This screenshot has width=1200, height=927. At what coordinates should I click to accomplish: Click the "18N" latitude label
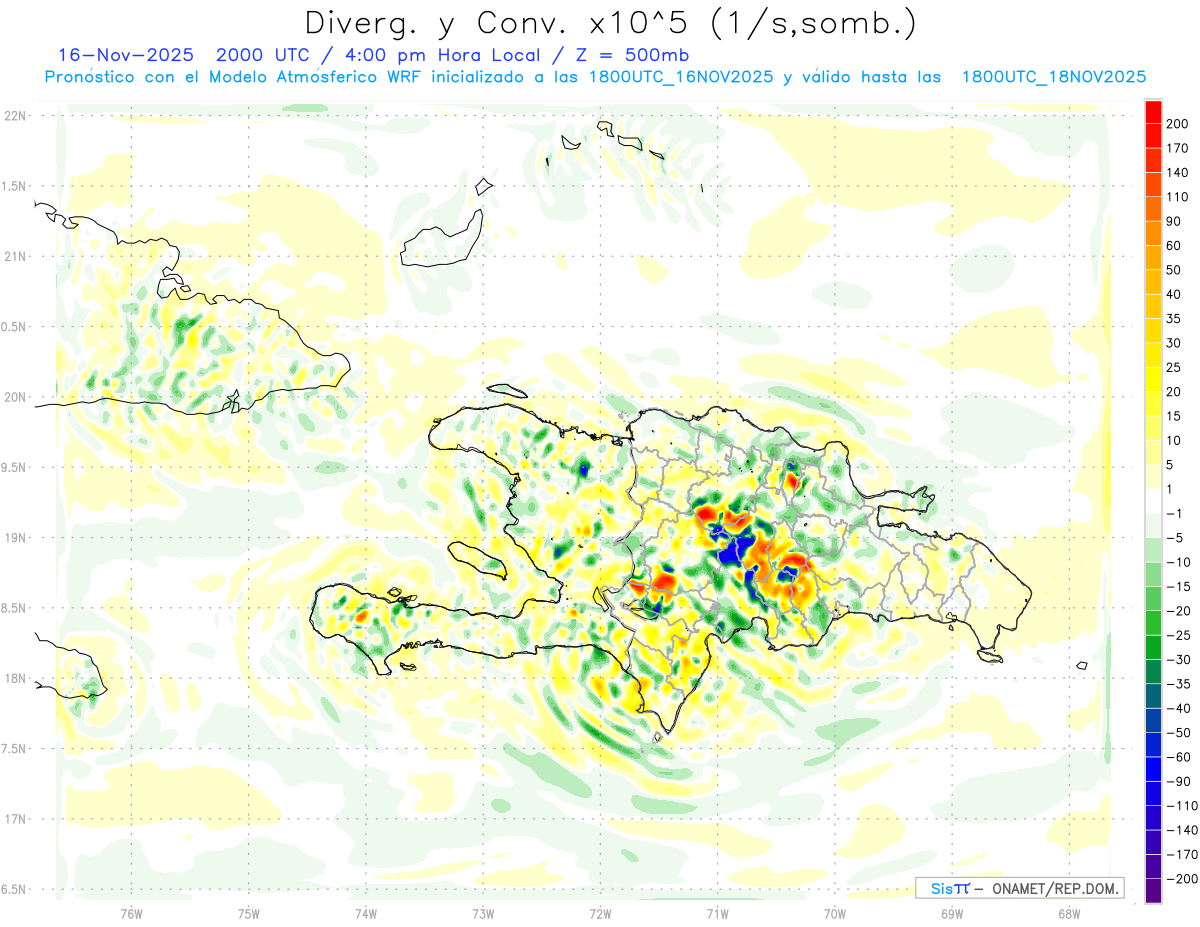15,678
